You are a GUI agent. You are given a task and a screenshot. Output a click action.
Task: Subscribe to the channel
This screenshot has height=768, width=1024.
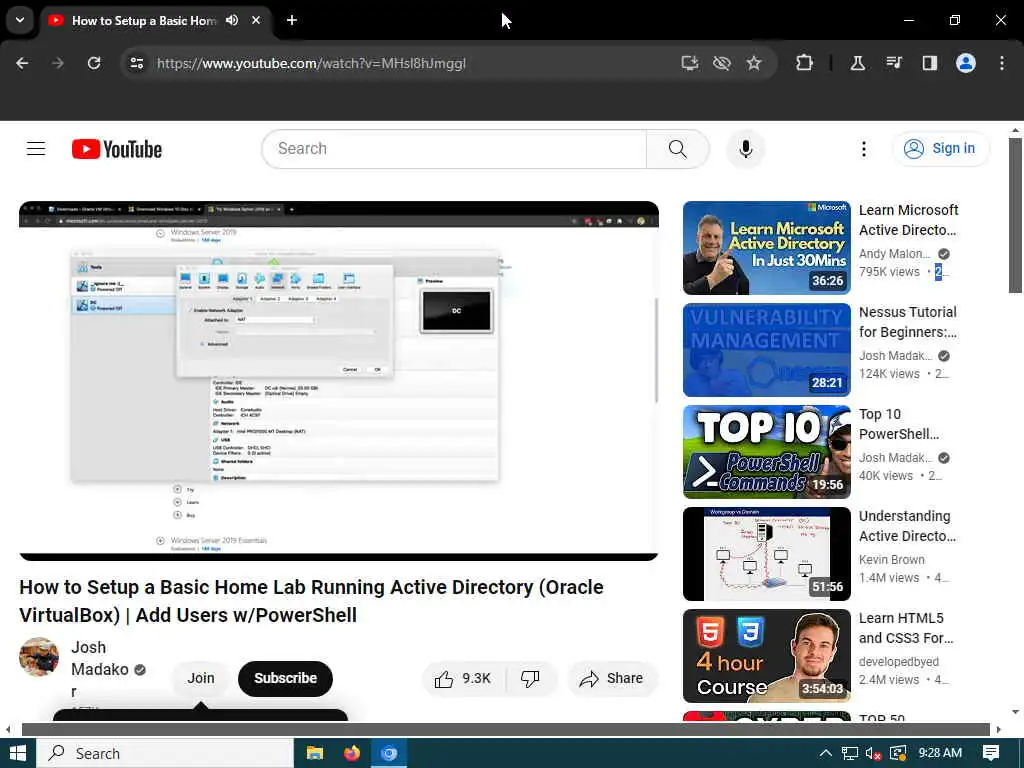click(x=285, y=679)
